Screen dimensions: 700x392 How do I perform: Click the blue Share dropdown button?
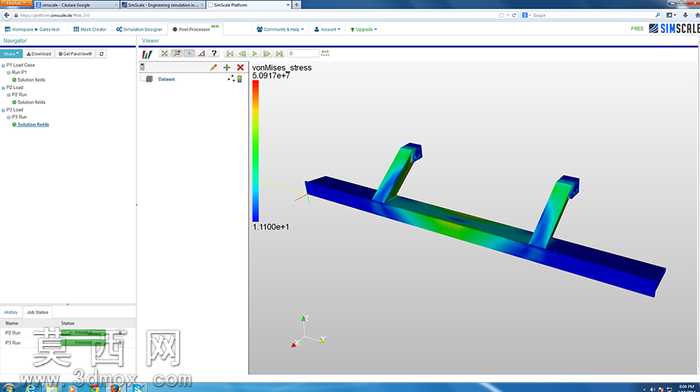[11, 54]
